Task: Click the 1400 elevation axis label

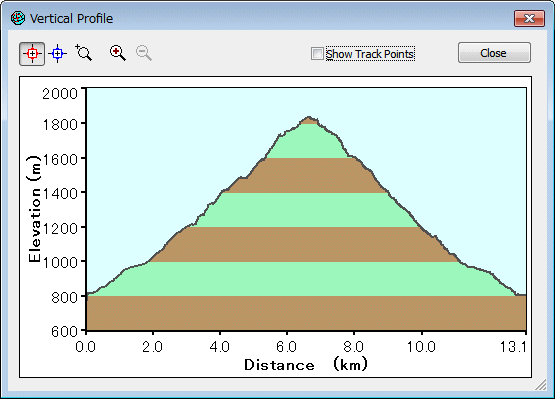Action: pyautogui.click(x=60, y=194)
